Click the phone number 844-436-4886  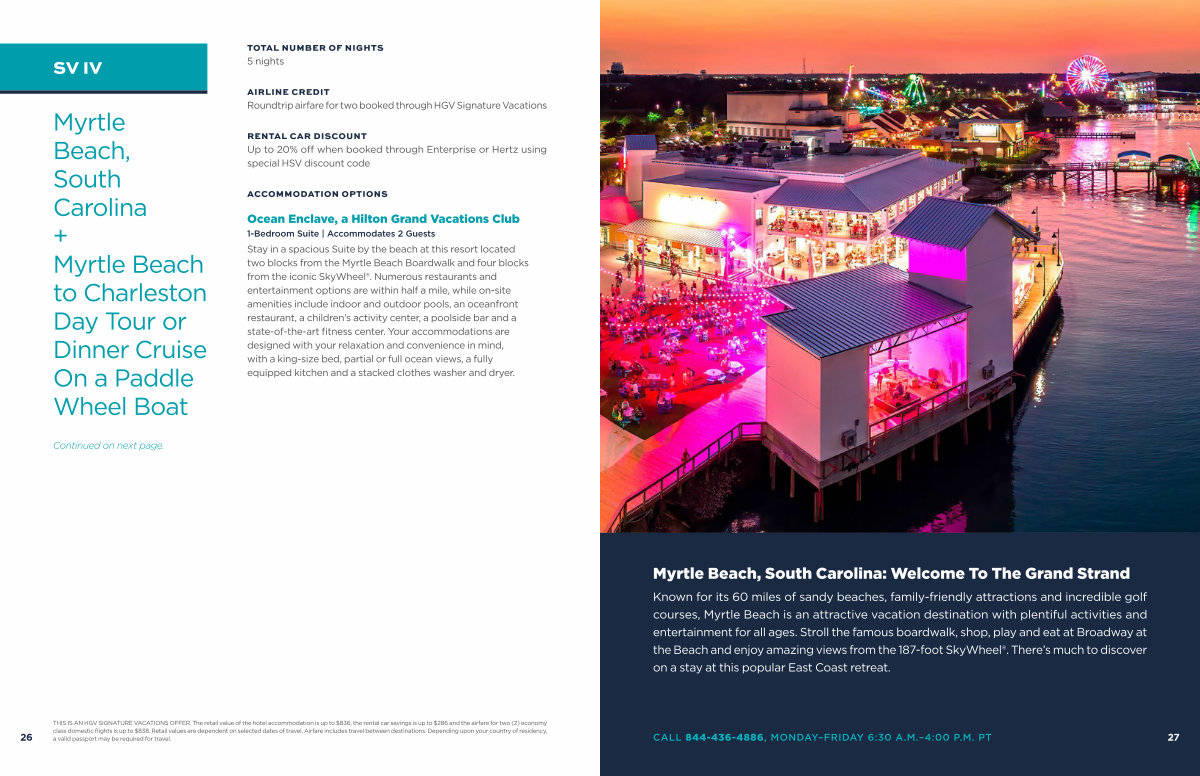[723, 737]
